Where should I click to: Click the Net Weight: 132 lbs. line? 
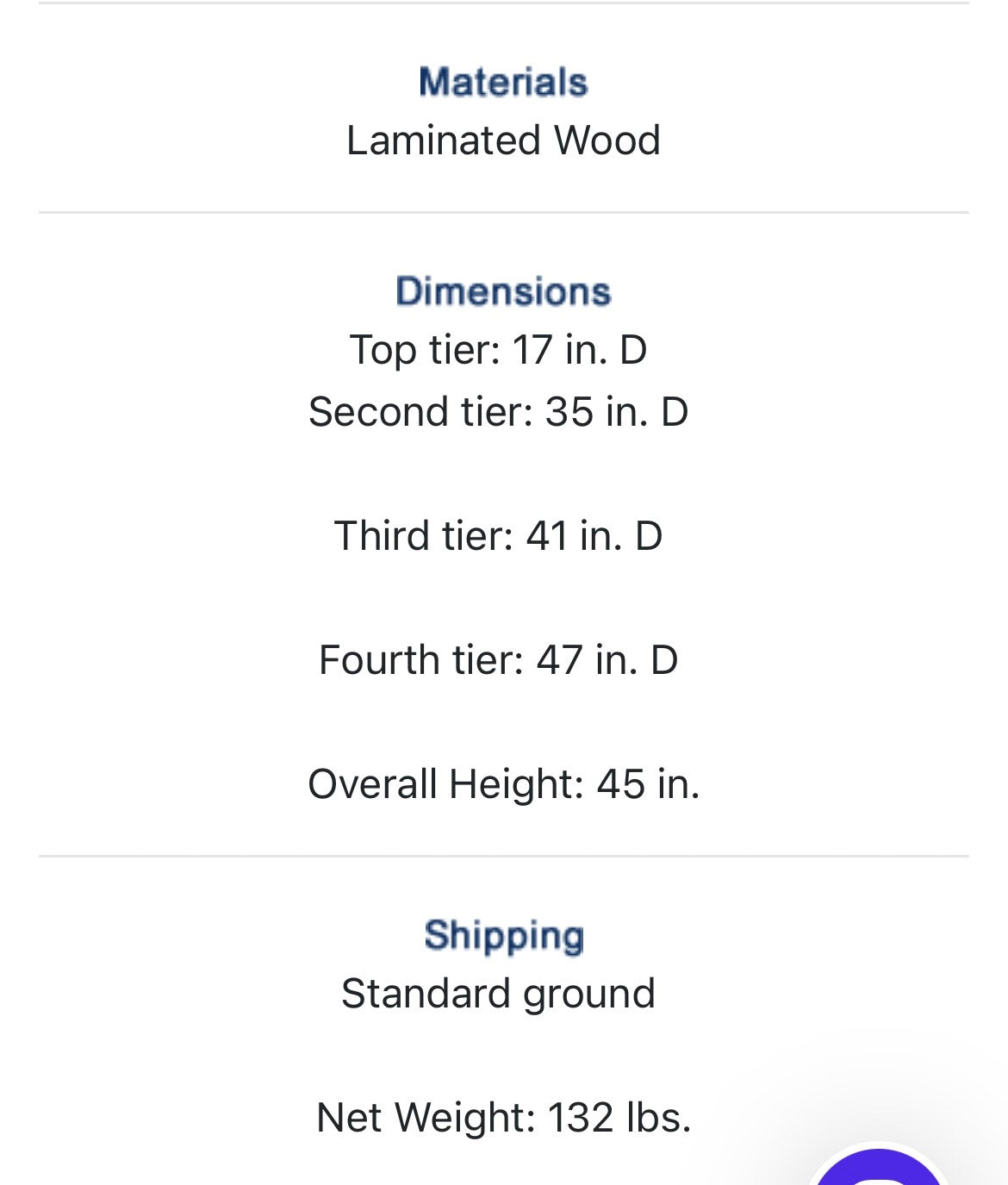(503, 1118)
